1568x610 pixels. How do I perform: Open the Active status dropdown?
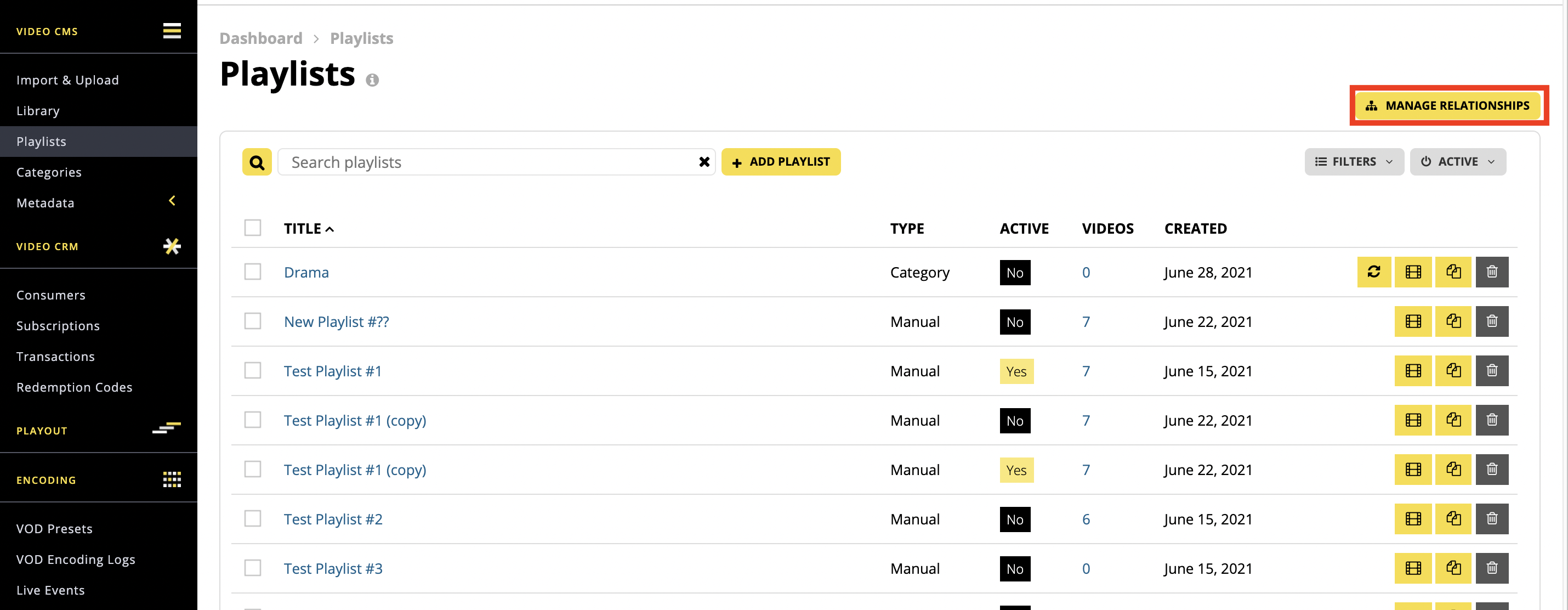click(x=1458, y=162)
